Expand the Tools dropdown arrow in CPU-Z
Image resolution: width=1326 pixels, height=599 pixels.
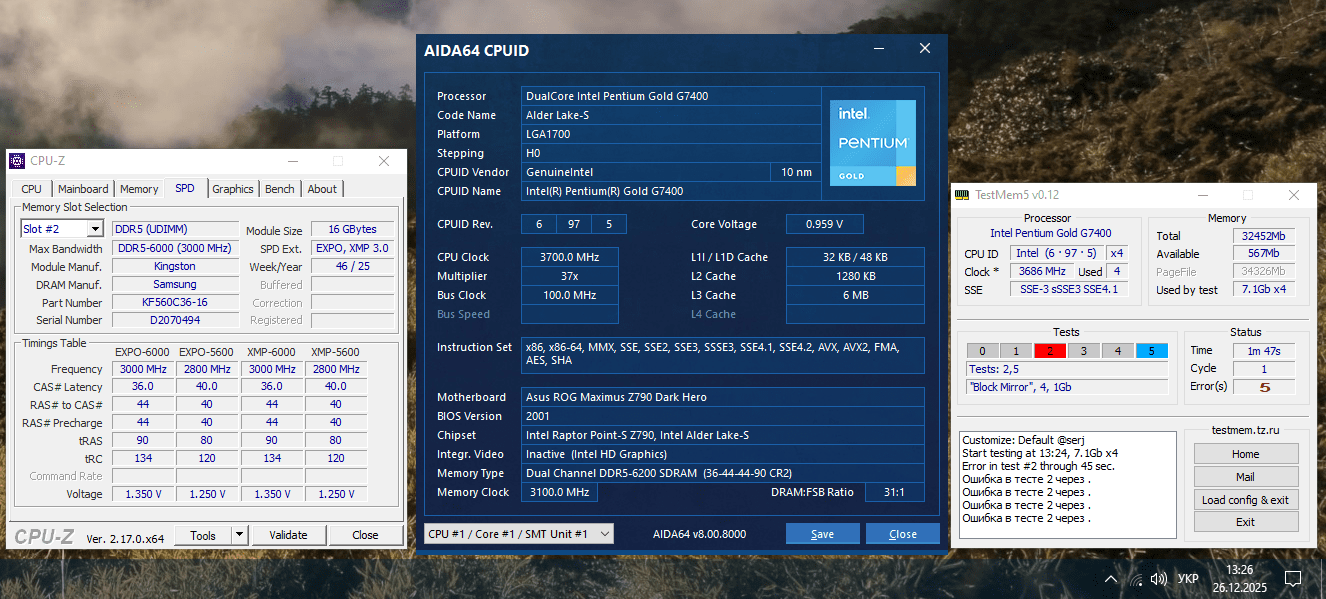(239, 535)
